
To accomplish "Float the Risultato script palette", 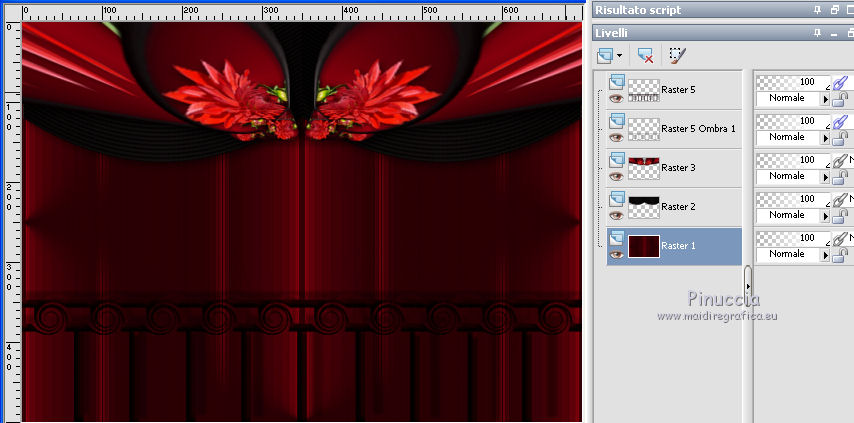I will pyautogui.click(x=834, y=10).
